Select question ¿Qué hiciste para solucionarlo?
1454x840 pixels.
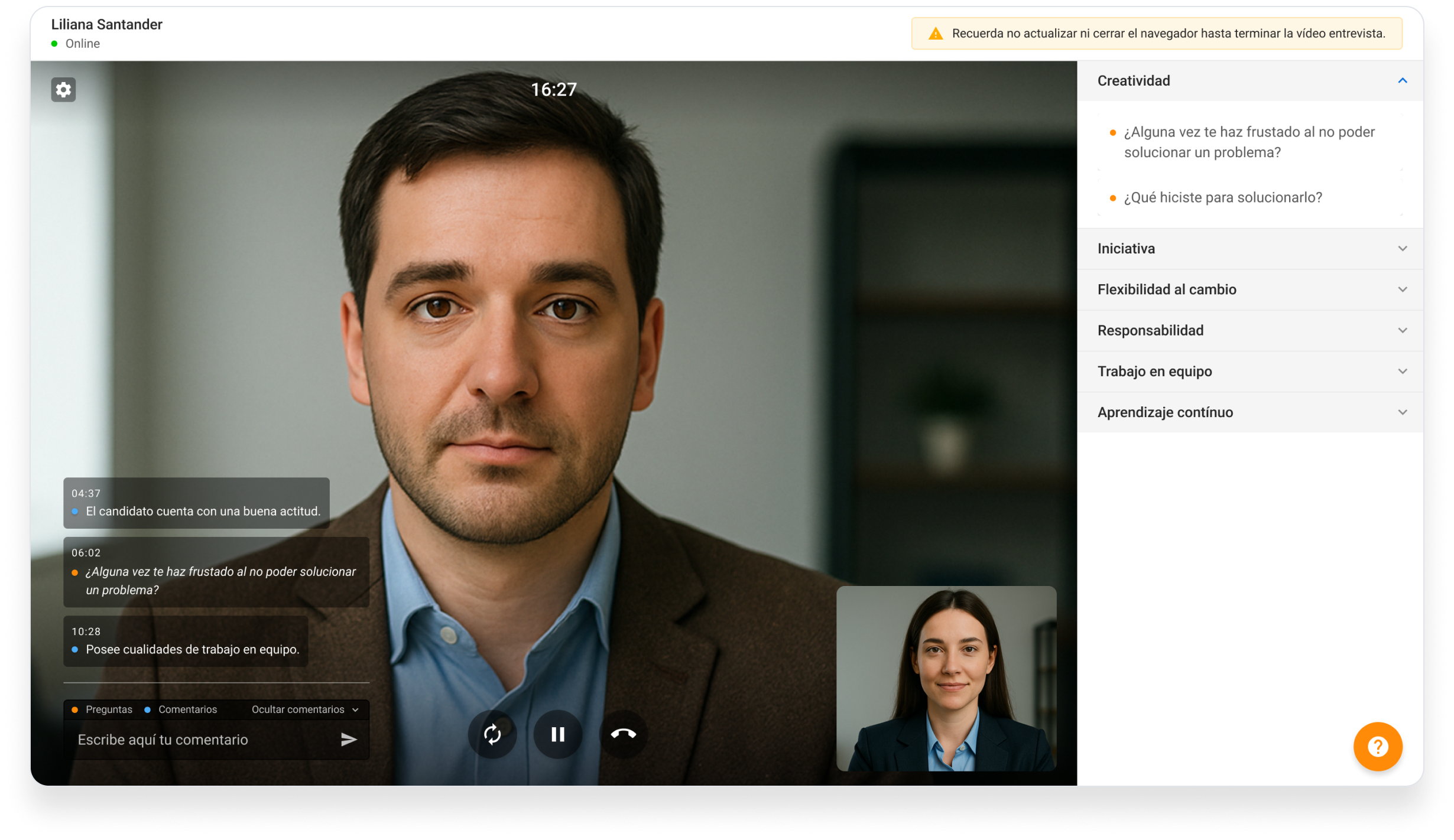pyautogui.click(x=1222, y=198)
